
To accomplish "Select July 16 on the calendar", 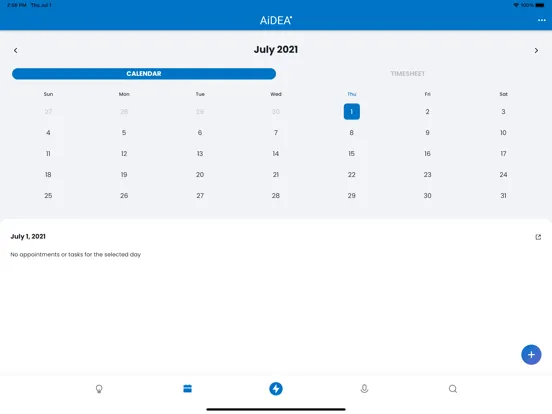I will tap(427, 153).
